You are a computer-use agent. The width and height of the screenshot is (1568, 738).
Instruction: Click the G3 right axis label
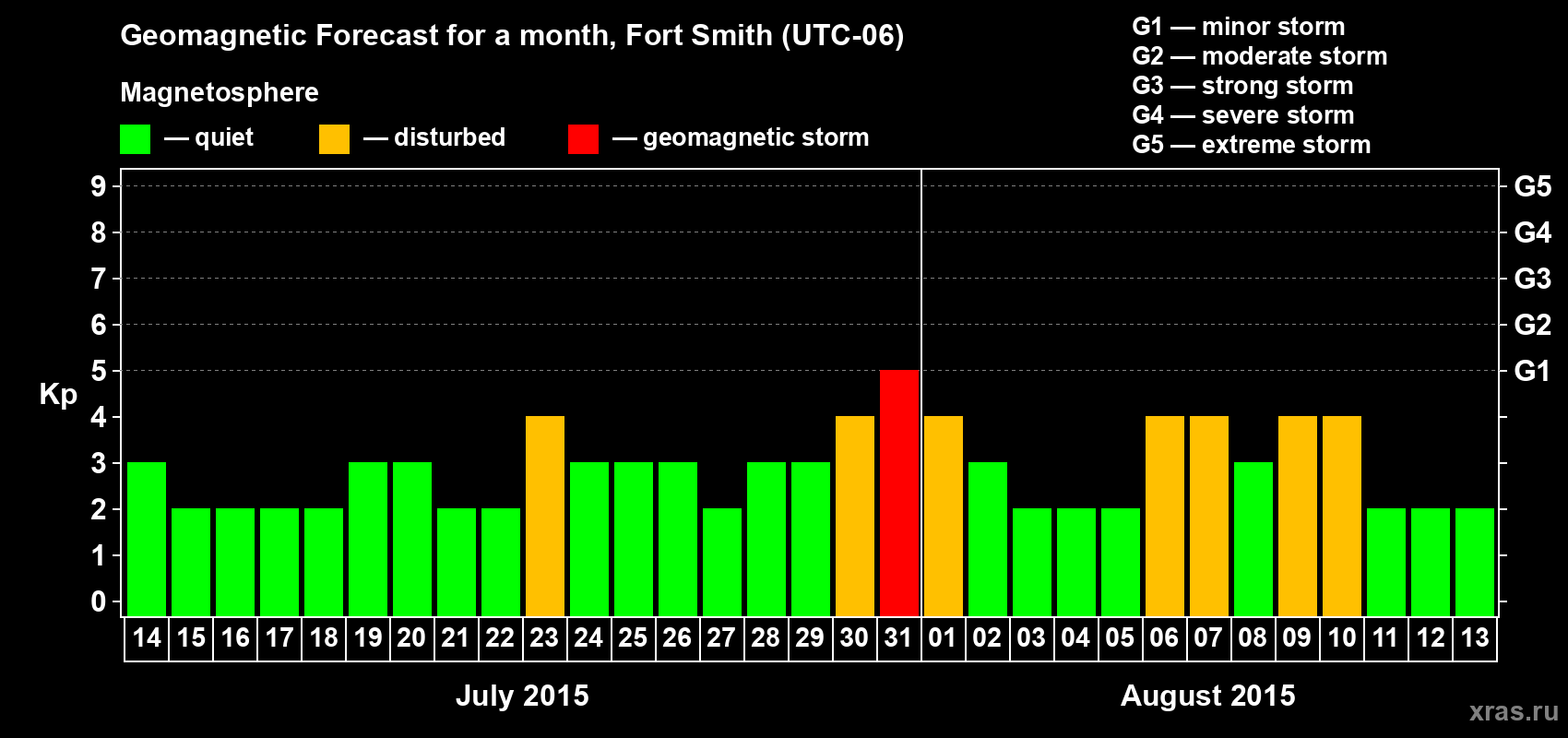pos(1532,279)
